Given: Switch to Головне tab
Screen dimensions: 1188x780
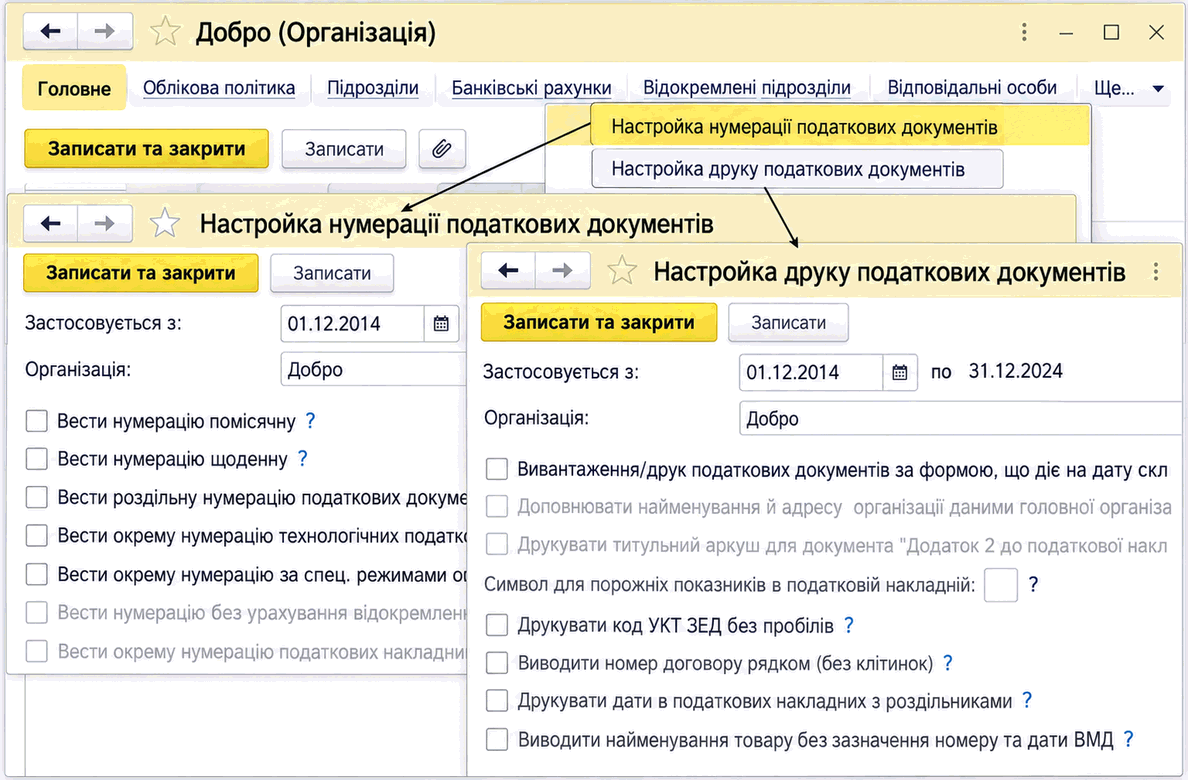Looking at the screenshot, I should (x=74, y=89).
